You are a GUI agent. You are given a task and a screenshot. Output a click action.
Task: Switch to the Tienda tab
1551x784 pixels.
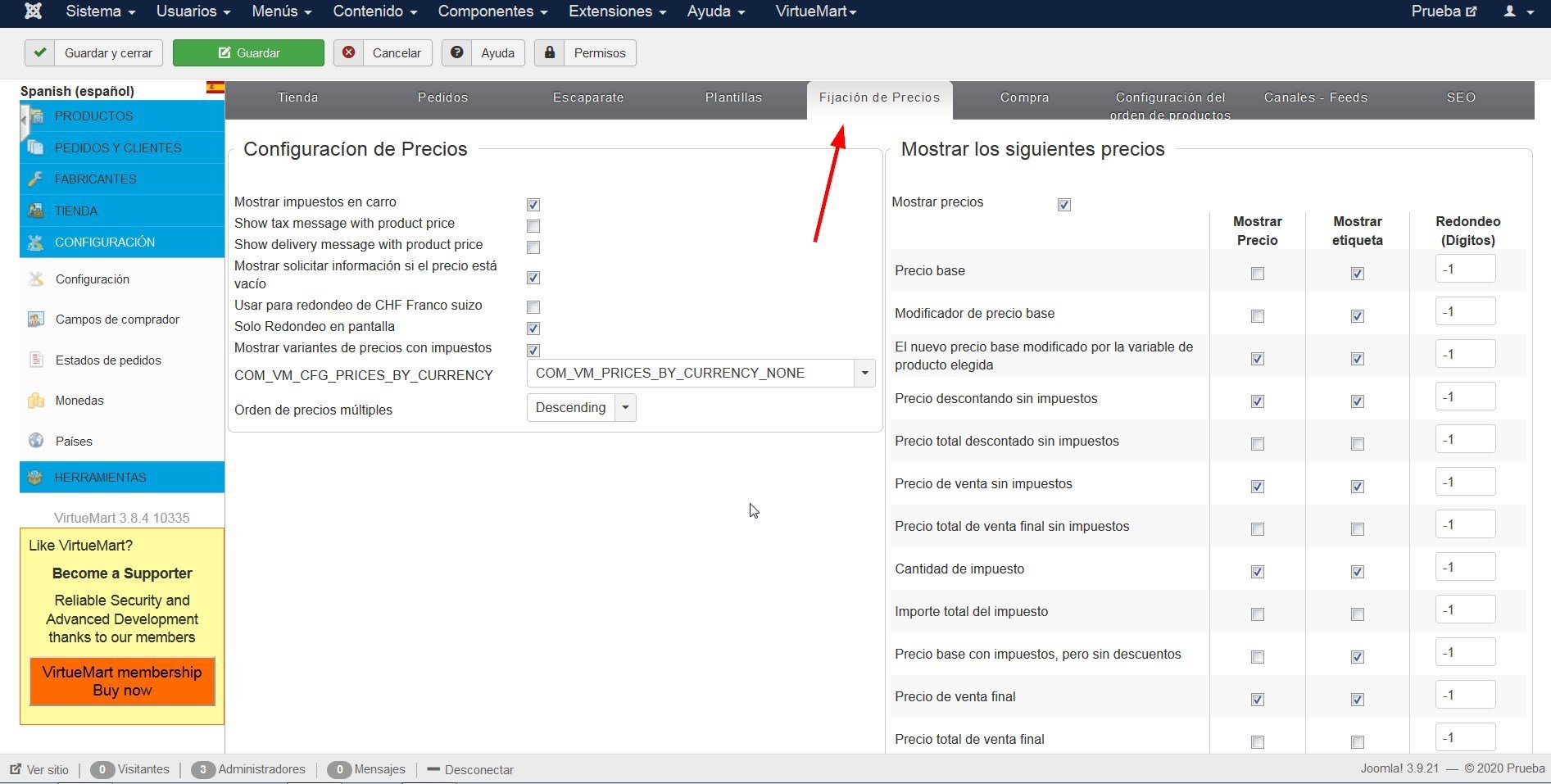click(x=298, y=97)
